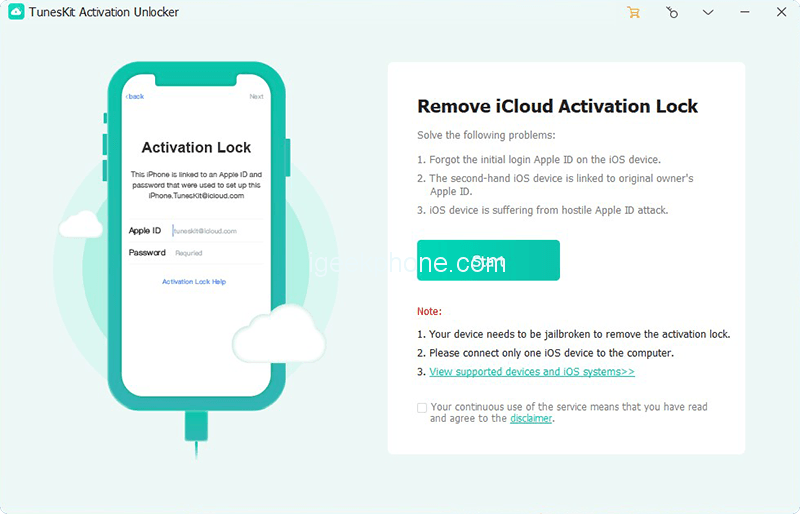This screenshot has width=800, height=514.
Task: Click Activation Lock Help on phone screen
Action: (x=194, y=282)
